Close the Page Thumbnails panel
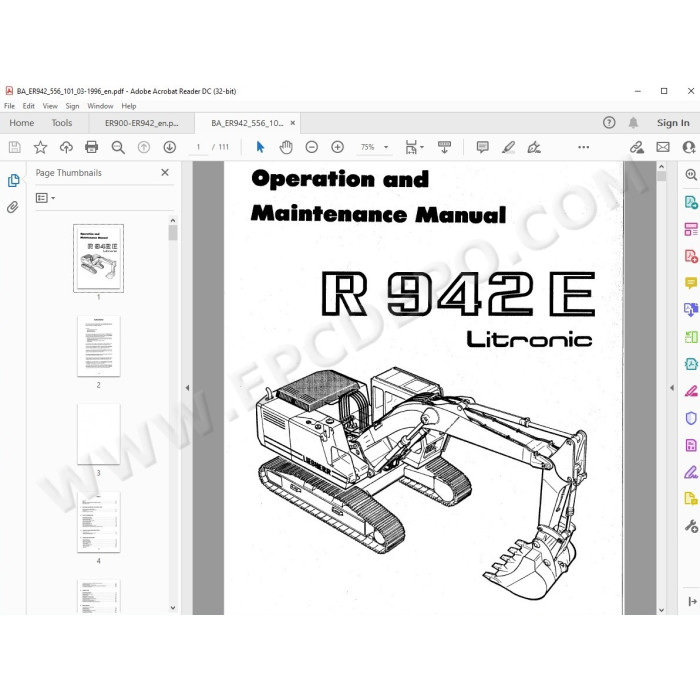The image size is (700, 700). 165,172
